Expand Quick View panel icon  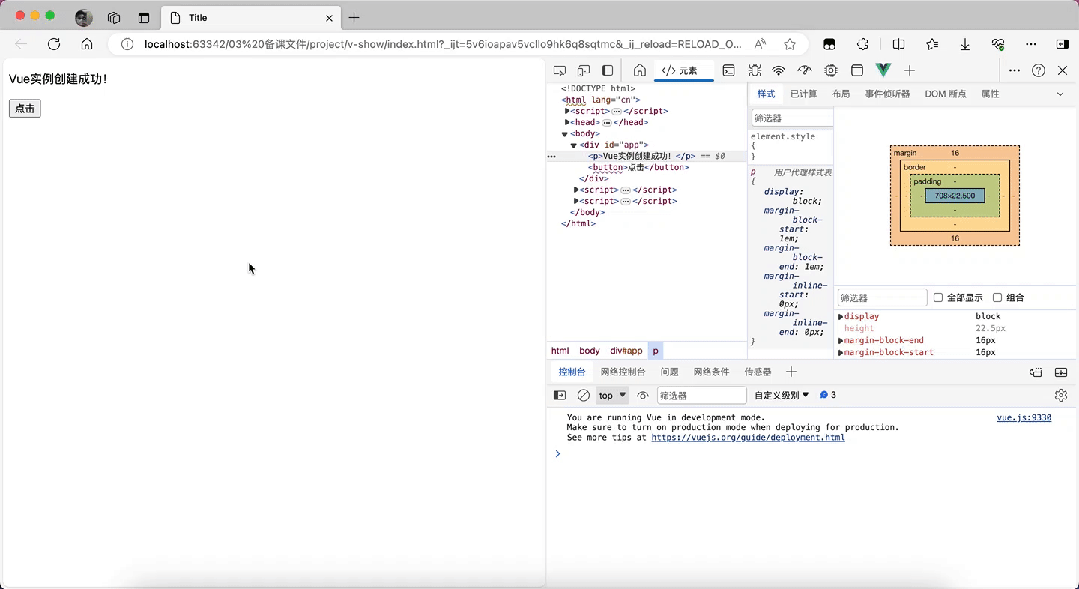click(x=1036, y=372)
